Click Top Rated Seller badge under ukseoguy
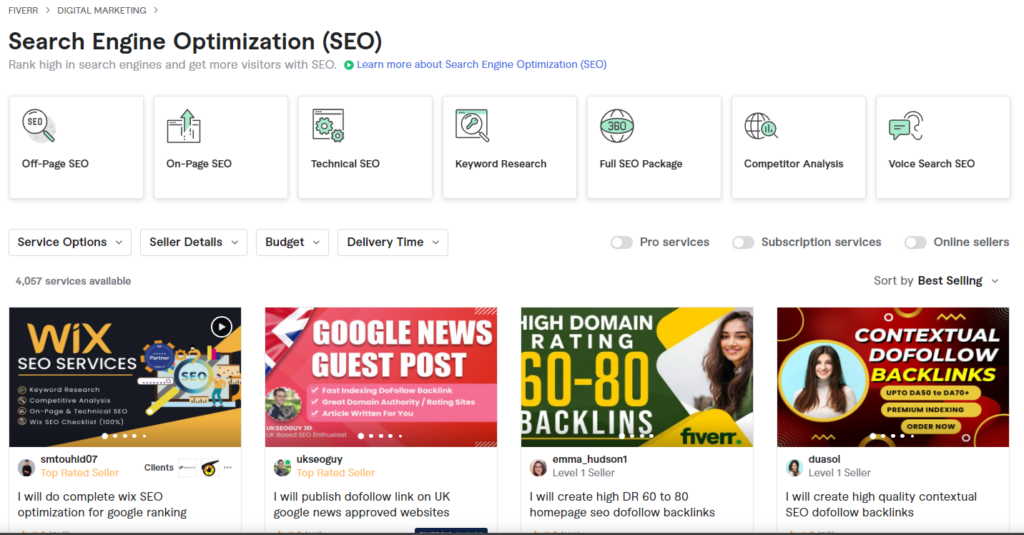 [x=336, y=473]
